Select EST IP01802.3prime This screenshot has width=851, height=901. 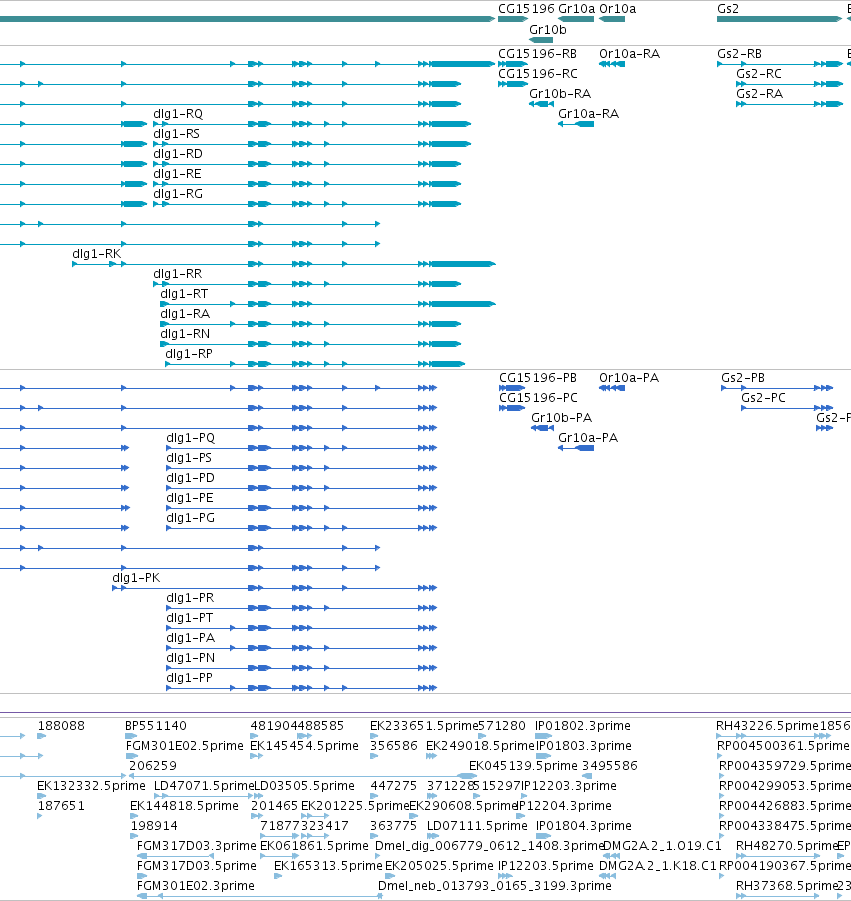pyautogui.click(x=583, y=726)
